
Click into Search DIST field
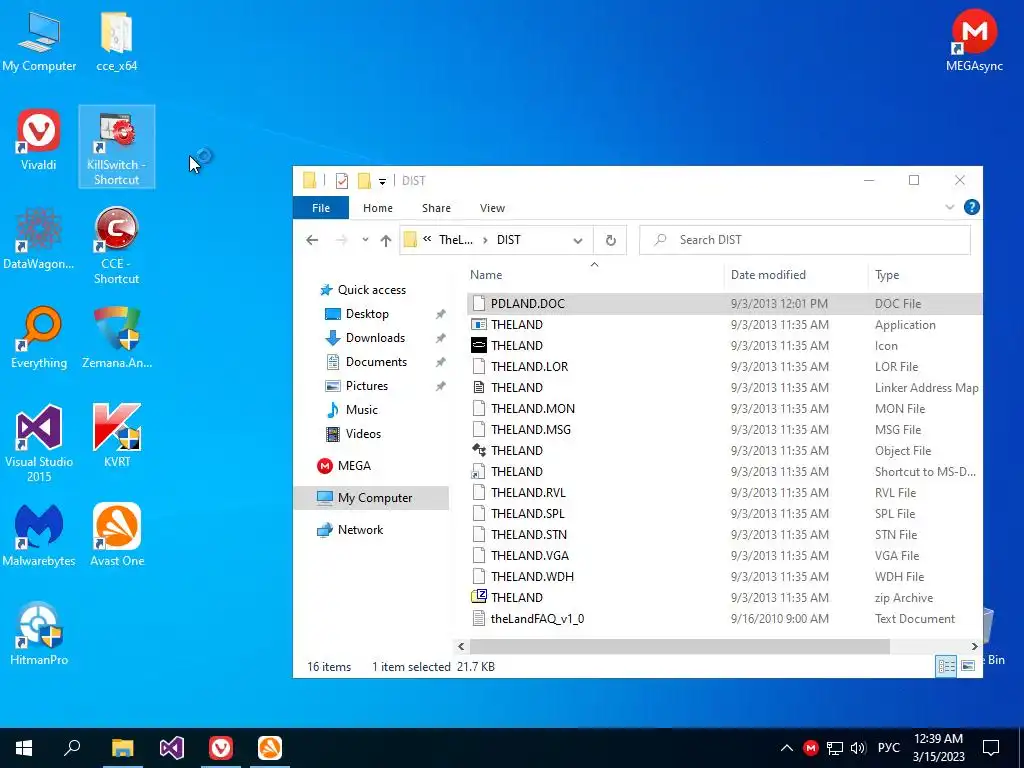coord(805,240)
